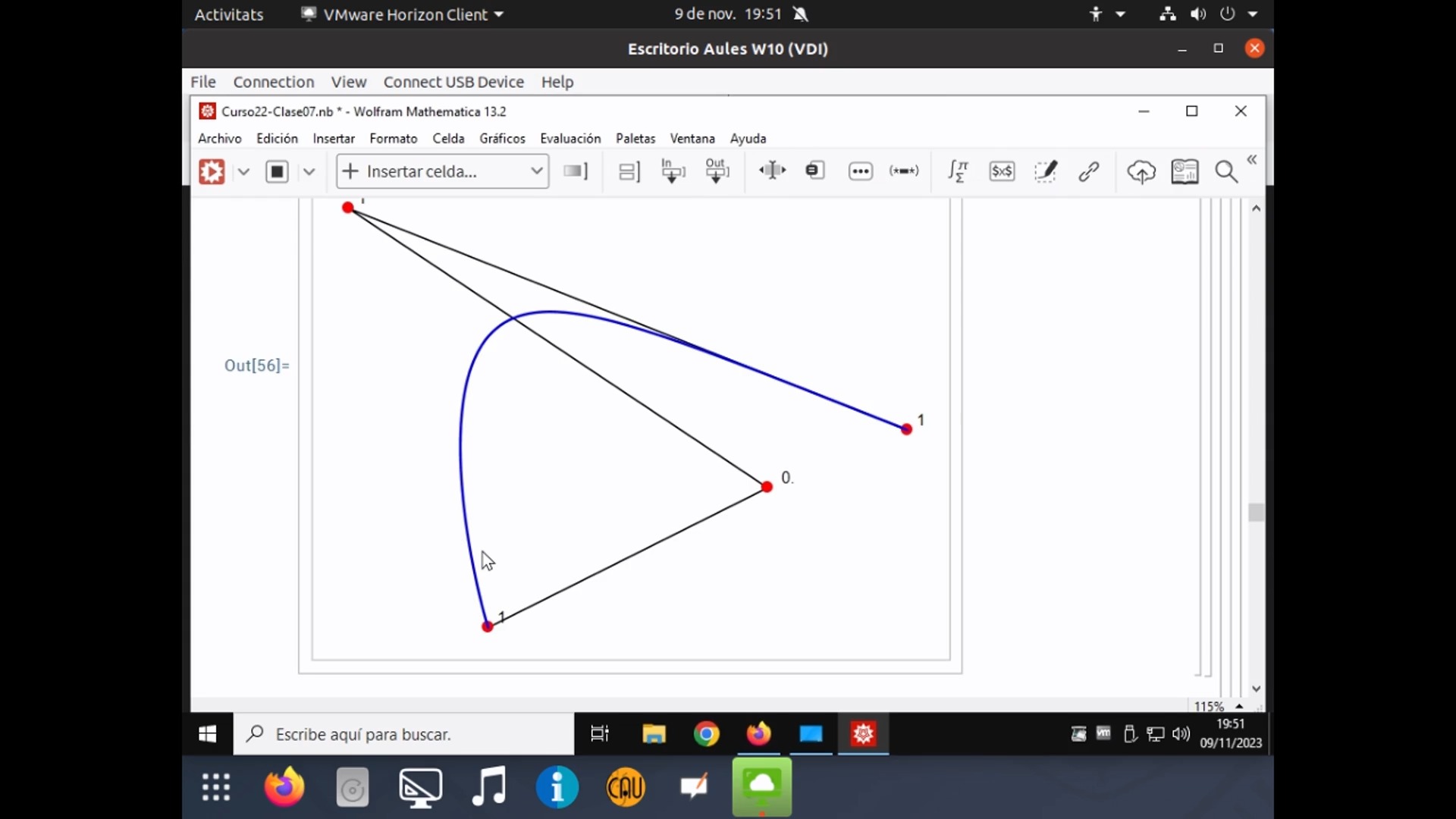
Task: Open Chrome from Windows taskbar
Action: click(706, 734)
